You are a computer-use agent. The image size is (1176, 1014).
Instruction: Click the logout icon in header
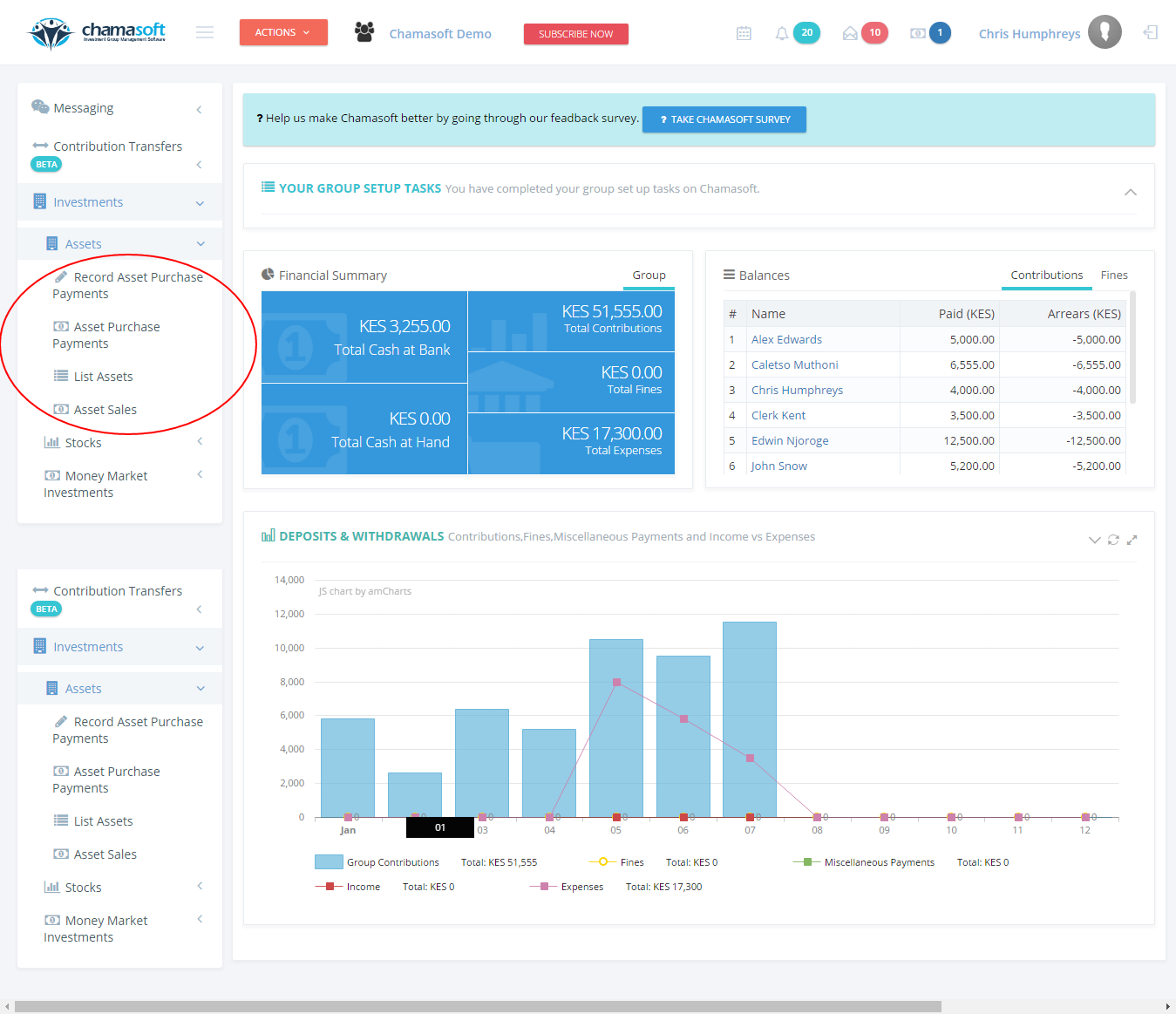pyautogui.click(x=1151, y=33)
